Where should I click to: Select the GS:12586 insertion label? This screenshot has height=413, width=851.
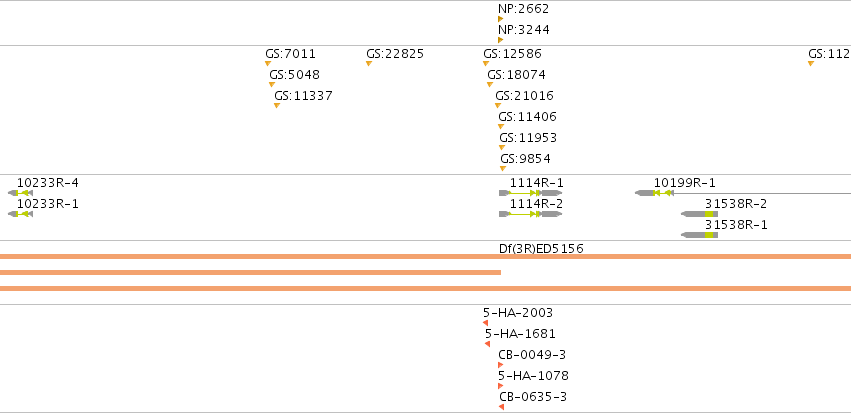click(x=512, y=54)
